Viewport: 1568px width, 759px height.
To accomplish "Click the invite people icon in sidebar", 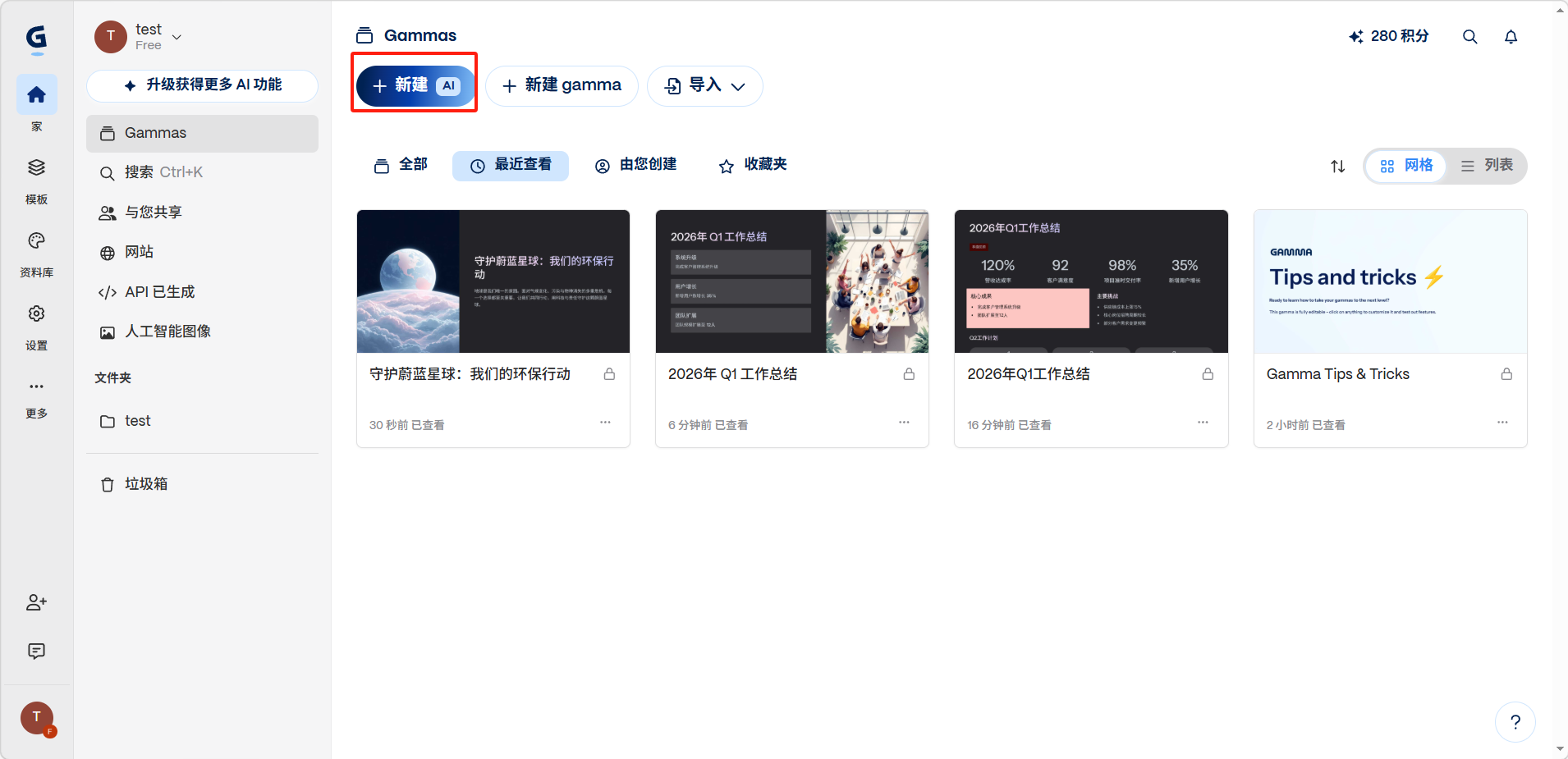I will click(36, 603).
